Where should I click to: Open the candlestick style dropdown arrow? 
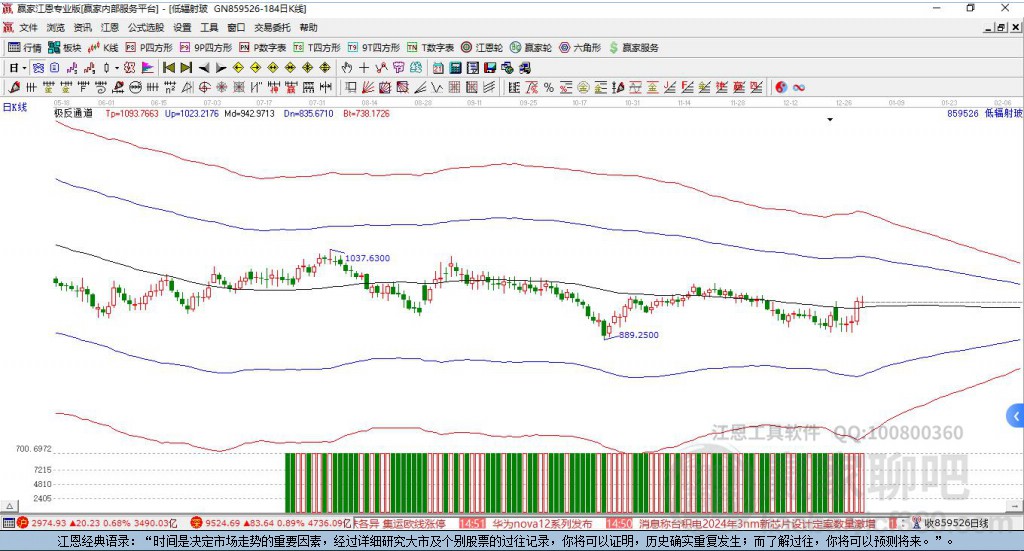tap(117, 68)
